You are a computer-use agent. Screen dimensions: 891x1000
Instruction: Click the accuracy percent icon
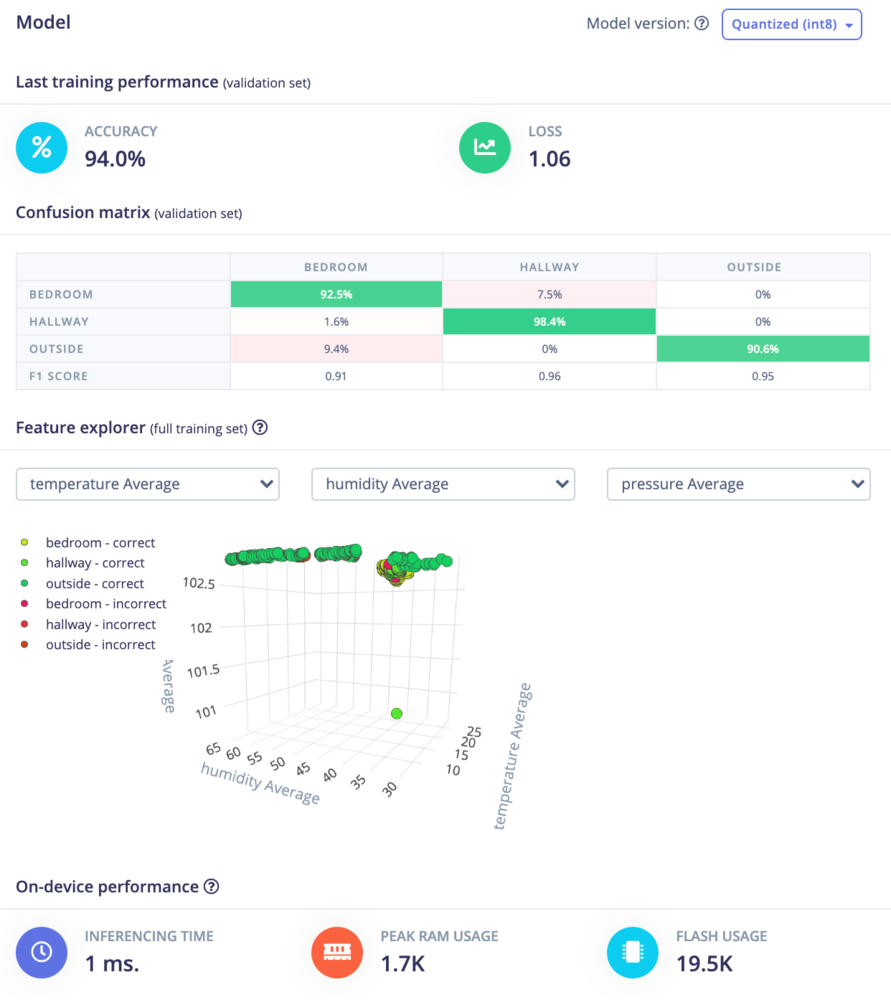(41, 148)
